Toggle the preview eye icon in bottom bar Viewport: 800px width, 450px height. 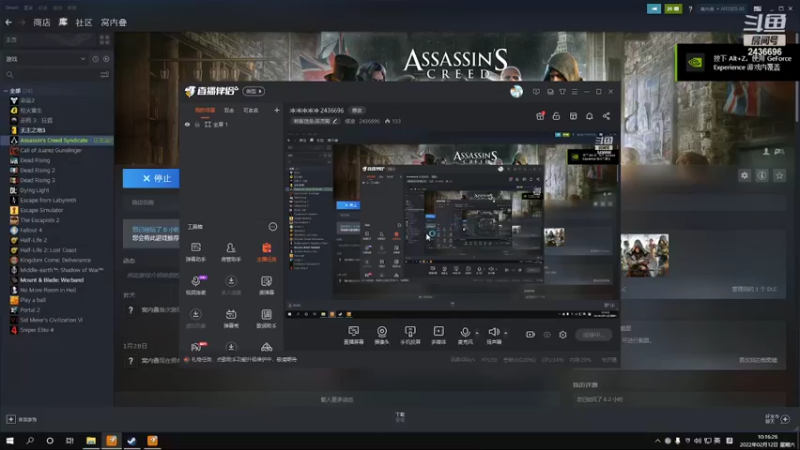point(547,335)
